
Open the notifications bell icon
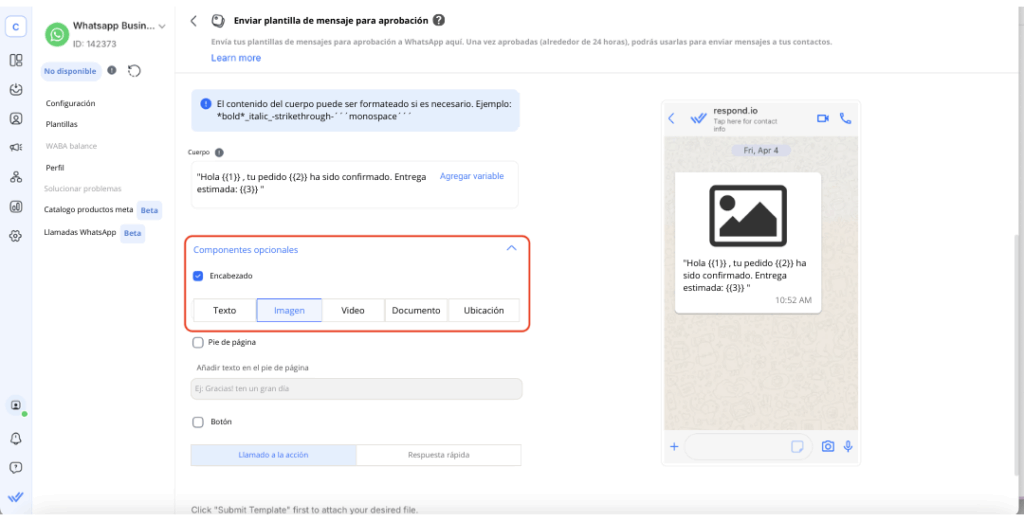point(16,439)
